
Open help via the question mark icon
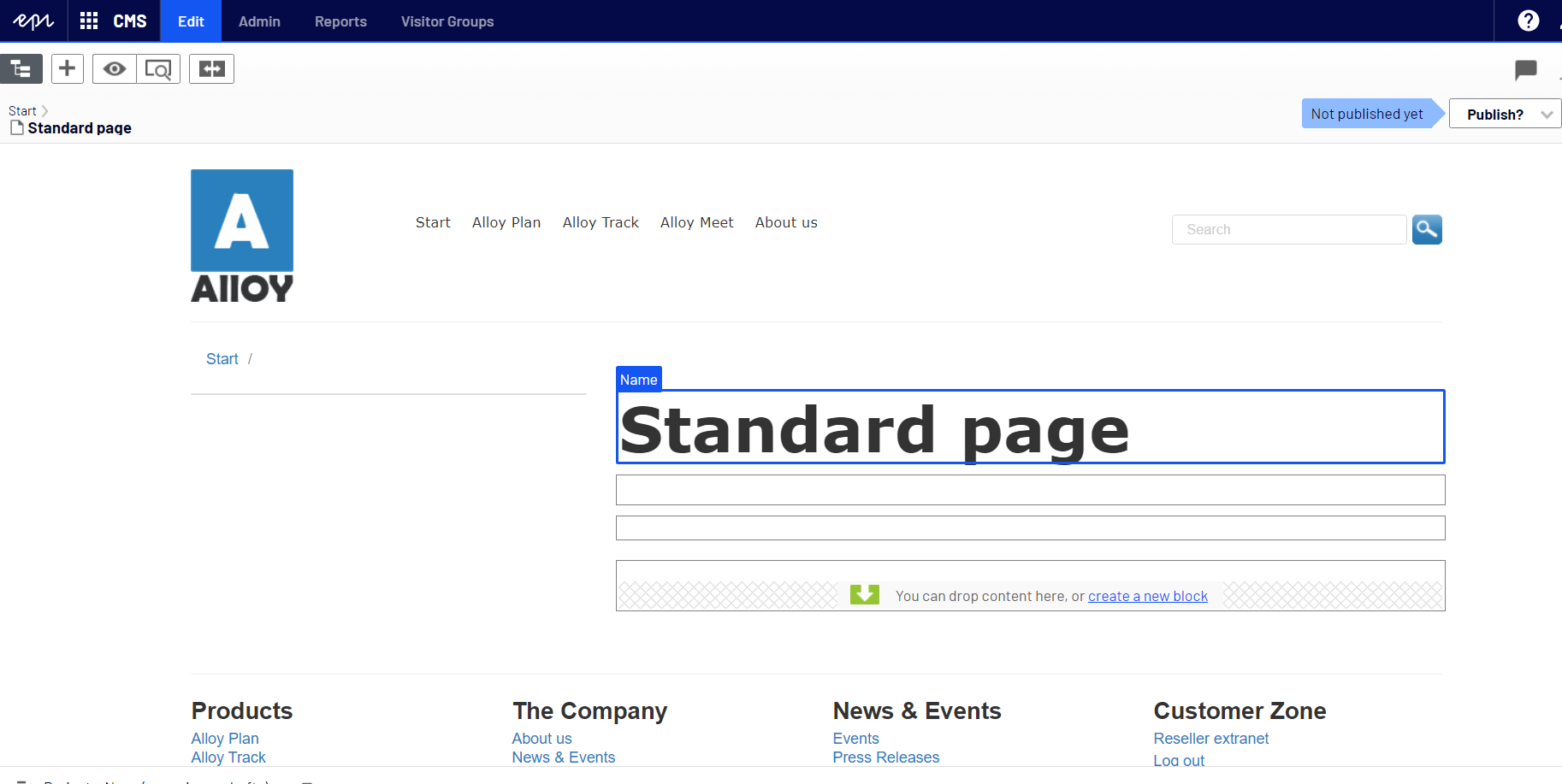[1528, 20]
